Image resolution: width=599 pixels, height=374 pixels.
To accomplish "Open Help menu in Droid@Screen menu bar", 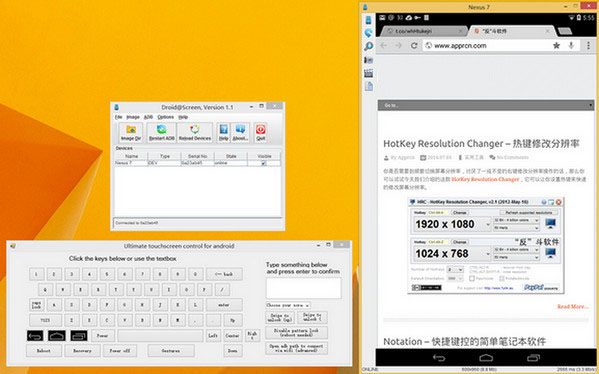I will 183,117.
